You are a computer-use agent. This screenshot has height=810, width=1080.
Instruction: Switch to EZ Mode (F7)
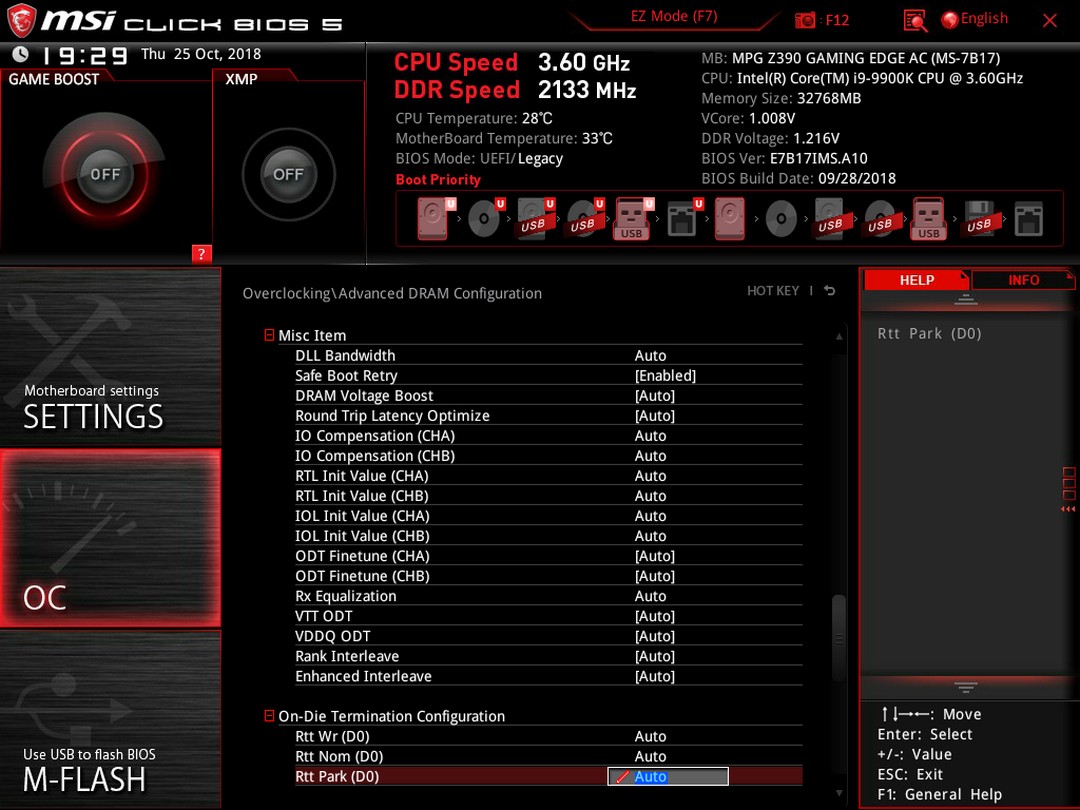coord(674,17)
